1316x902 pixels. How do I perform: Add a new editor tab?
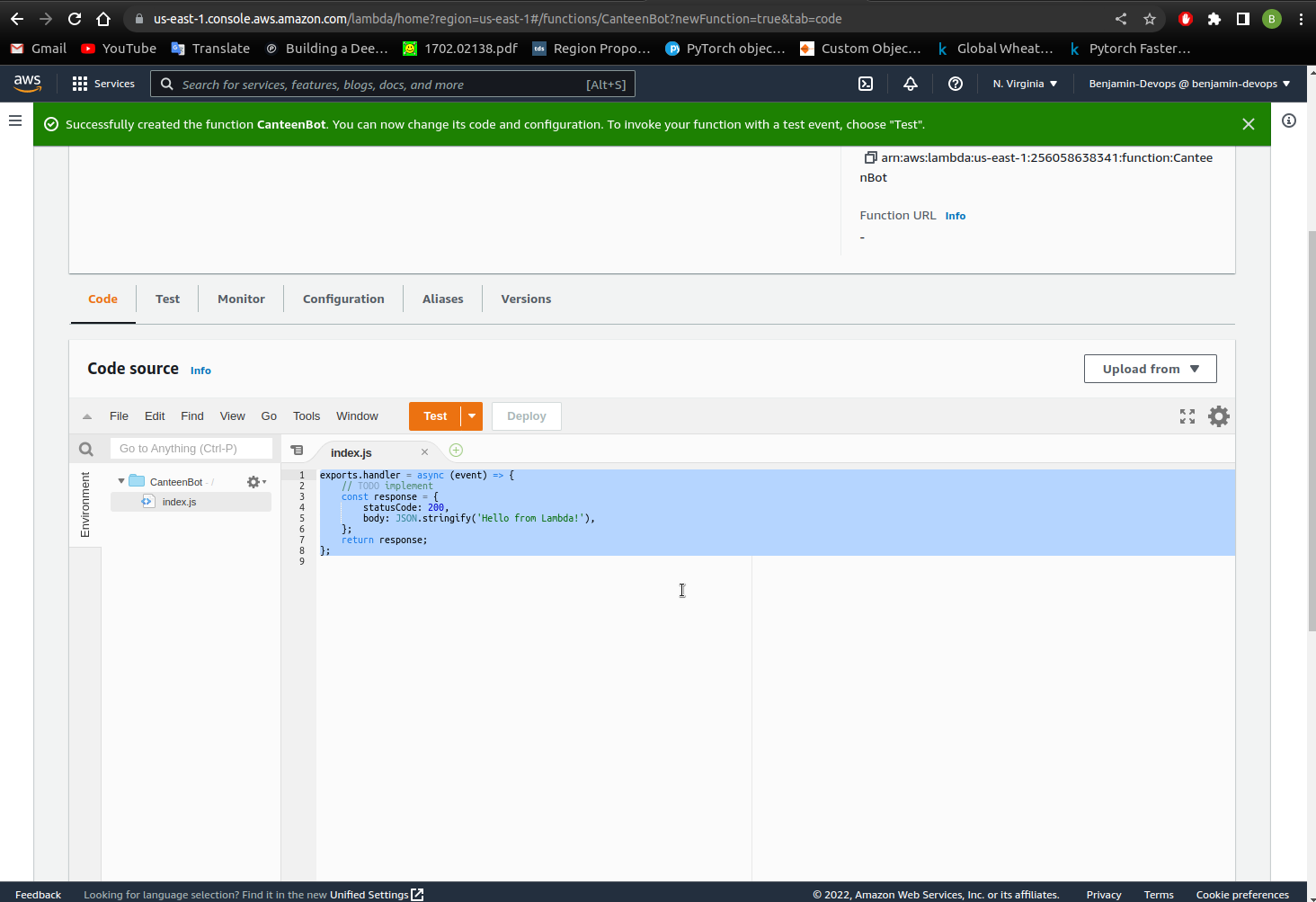point(456,451)
